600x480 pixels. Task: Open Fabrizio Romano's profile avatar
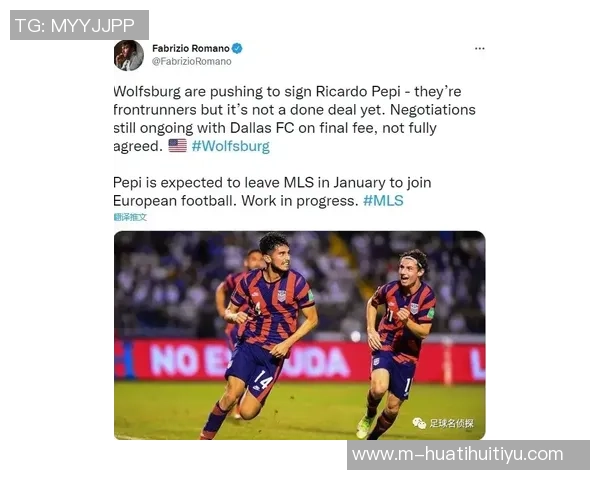tap(129, 56)
